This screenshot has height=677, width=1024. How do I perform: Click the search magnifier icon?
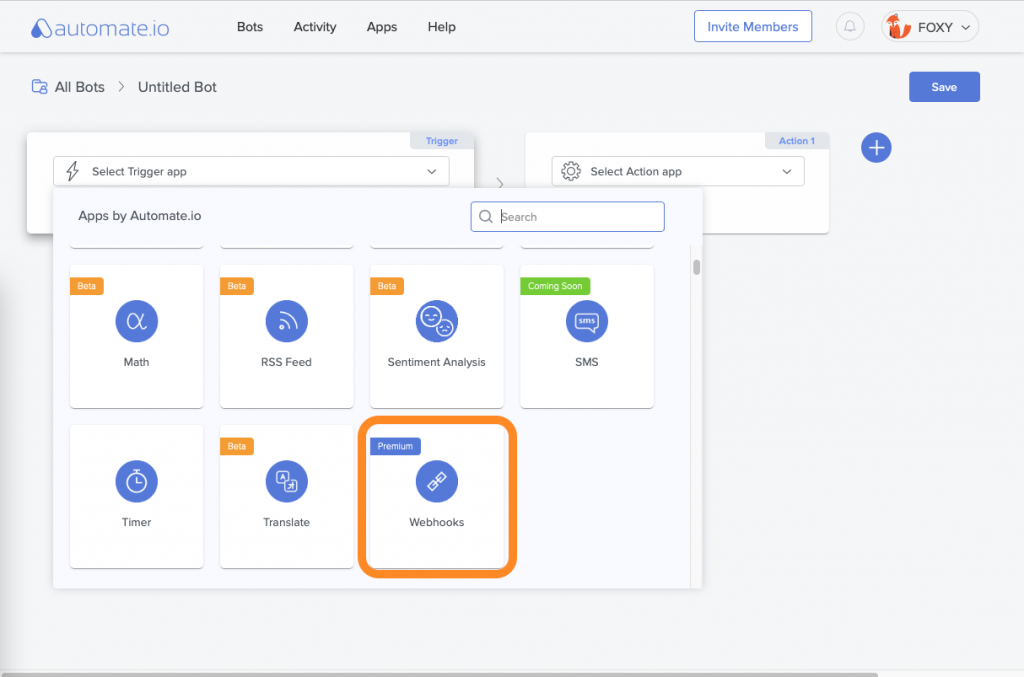pos(485,217)
